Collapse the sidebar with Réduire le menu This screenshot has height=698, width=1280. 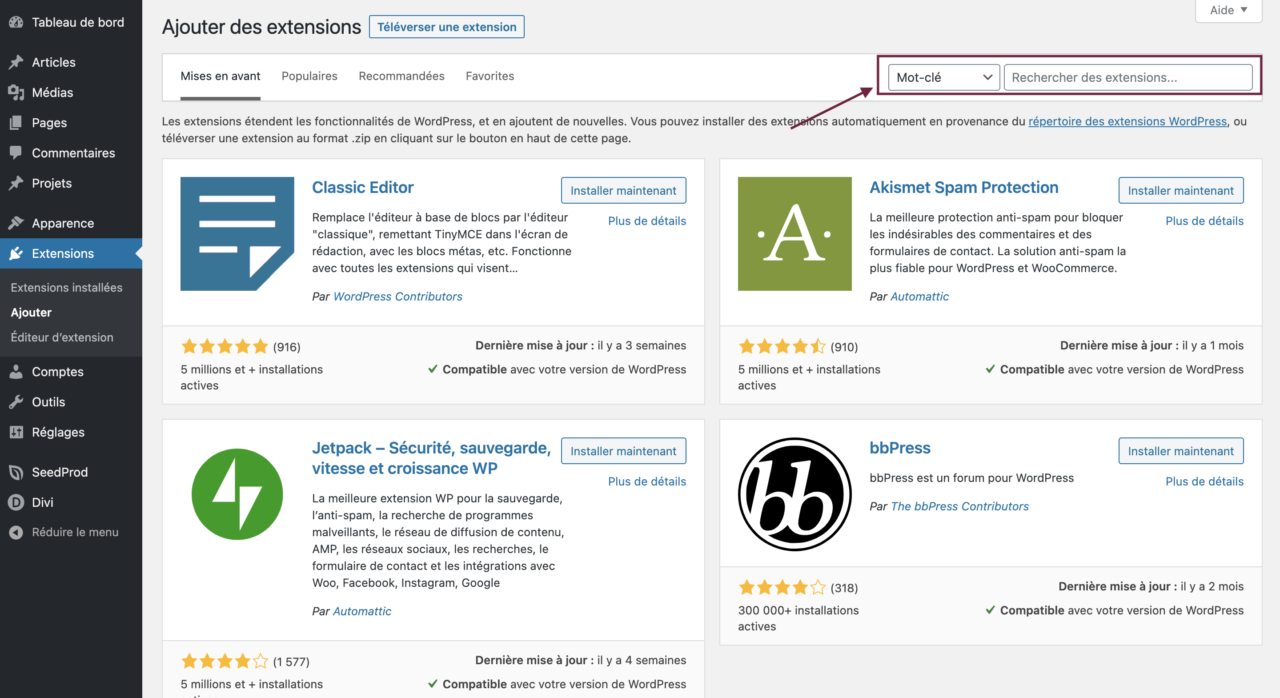point(16,532)
